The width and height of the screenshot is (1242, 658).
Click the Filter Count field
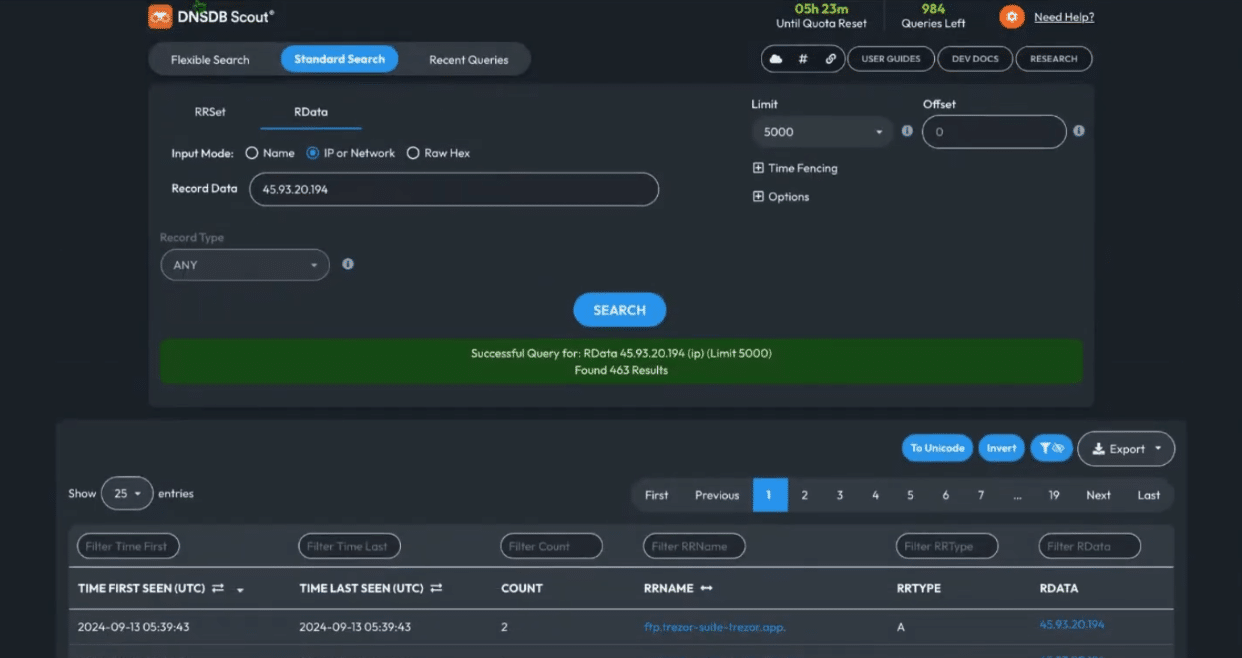click(x=551, y=546)
